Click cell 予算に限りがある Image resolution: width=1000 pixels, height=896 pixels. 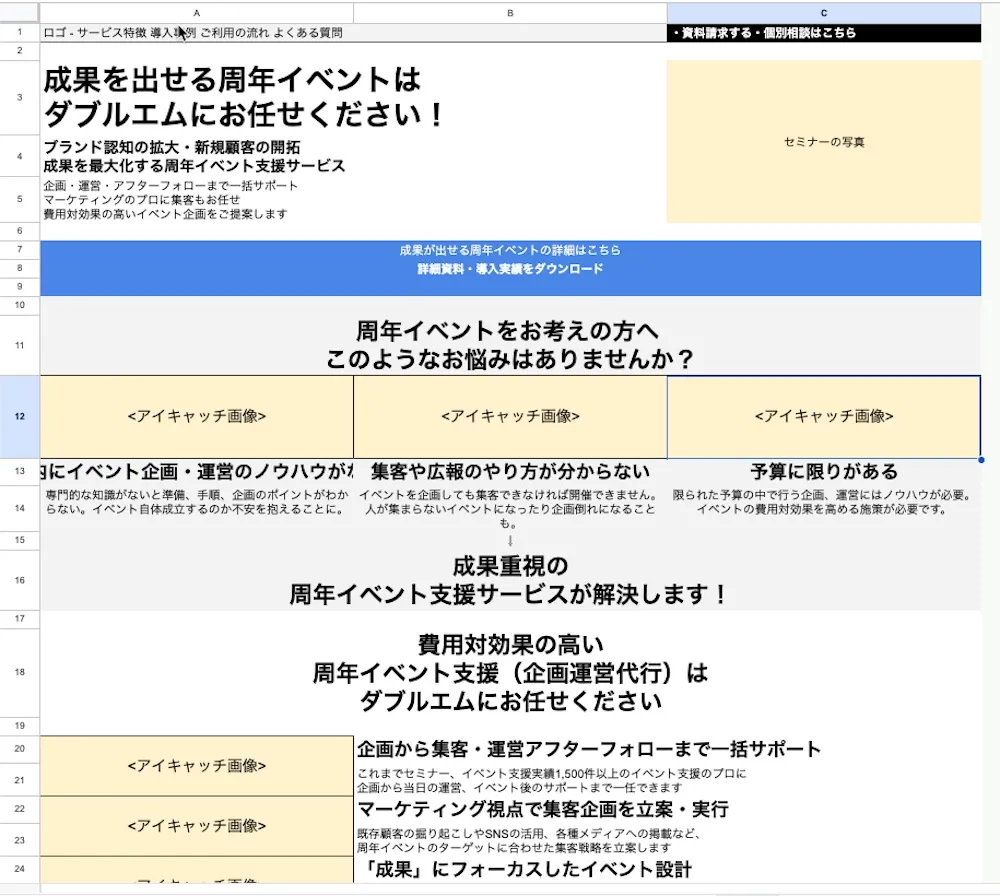coord(824,471)
